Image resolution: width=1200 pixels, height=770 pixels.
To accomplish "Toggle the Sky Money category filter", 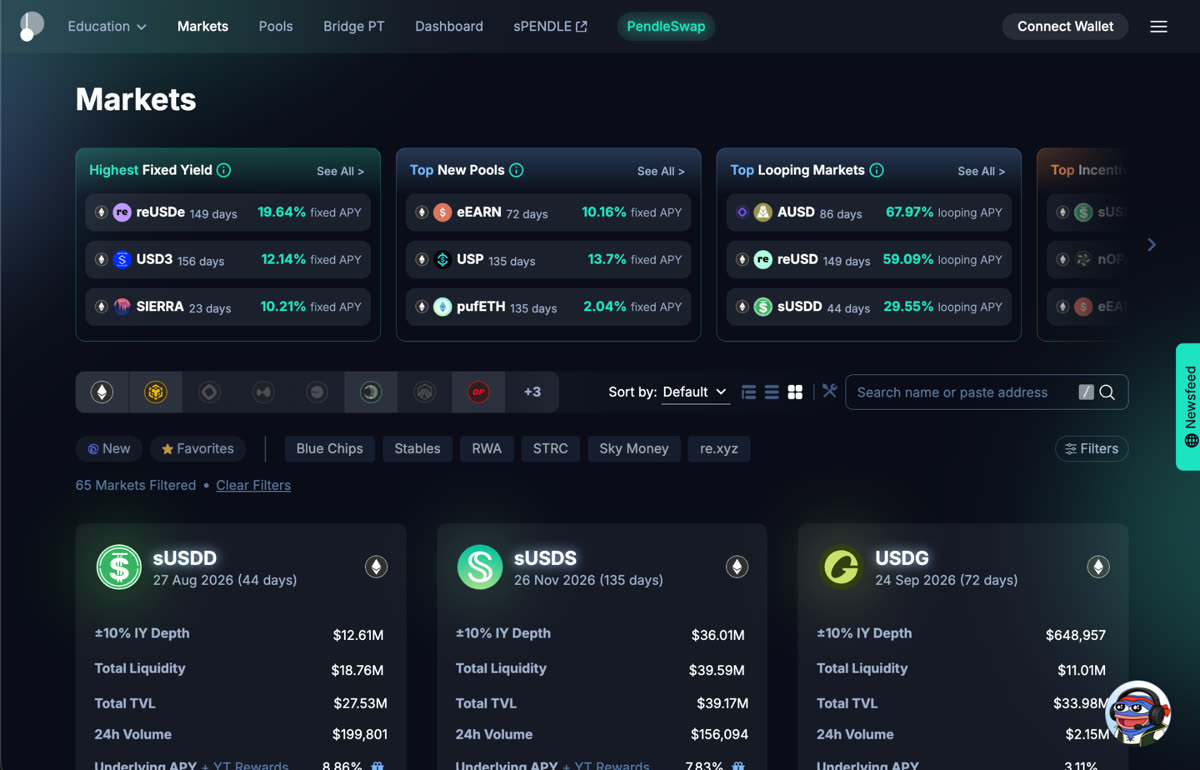I will point(634,449).
